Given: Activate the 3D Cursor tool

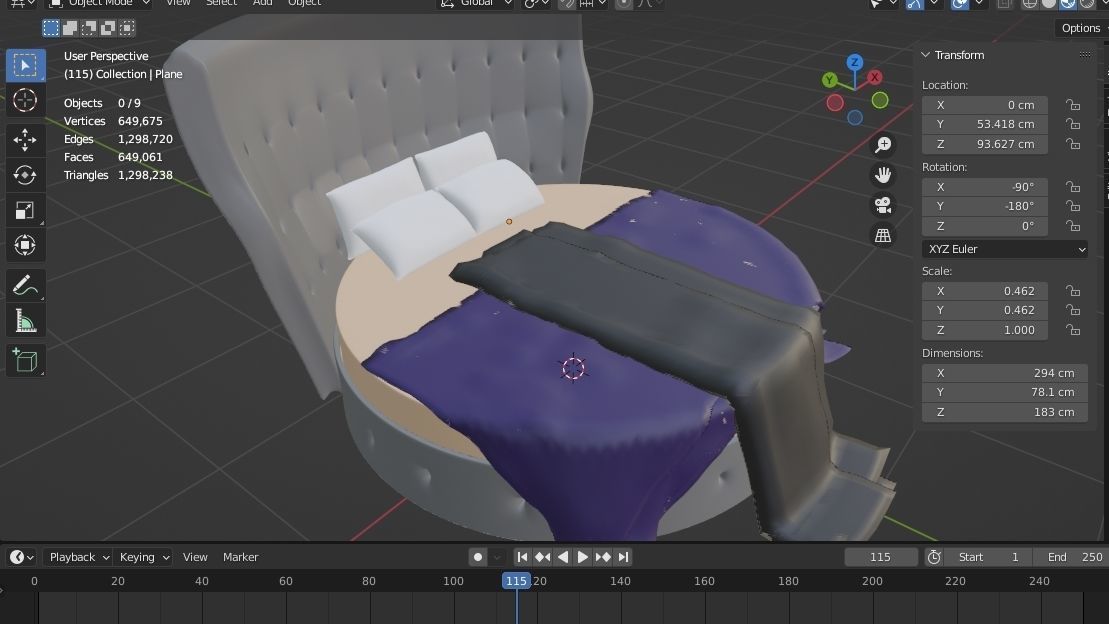Looking at the screenshot, I should point(25,100).
